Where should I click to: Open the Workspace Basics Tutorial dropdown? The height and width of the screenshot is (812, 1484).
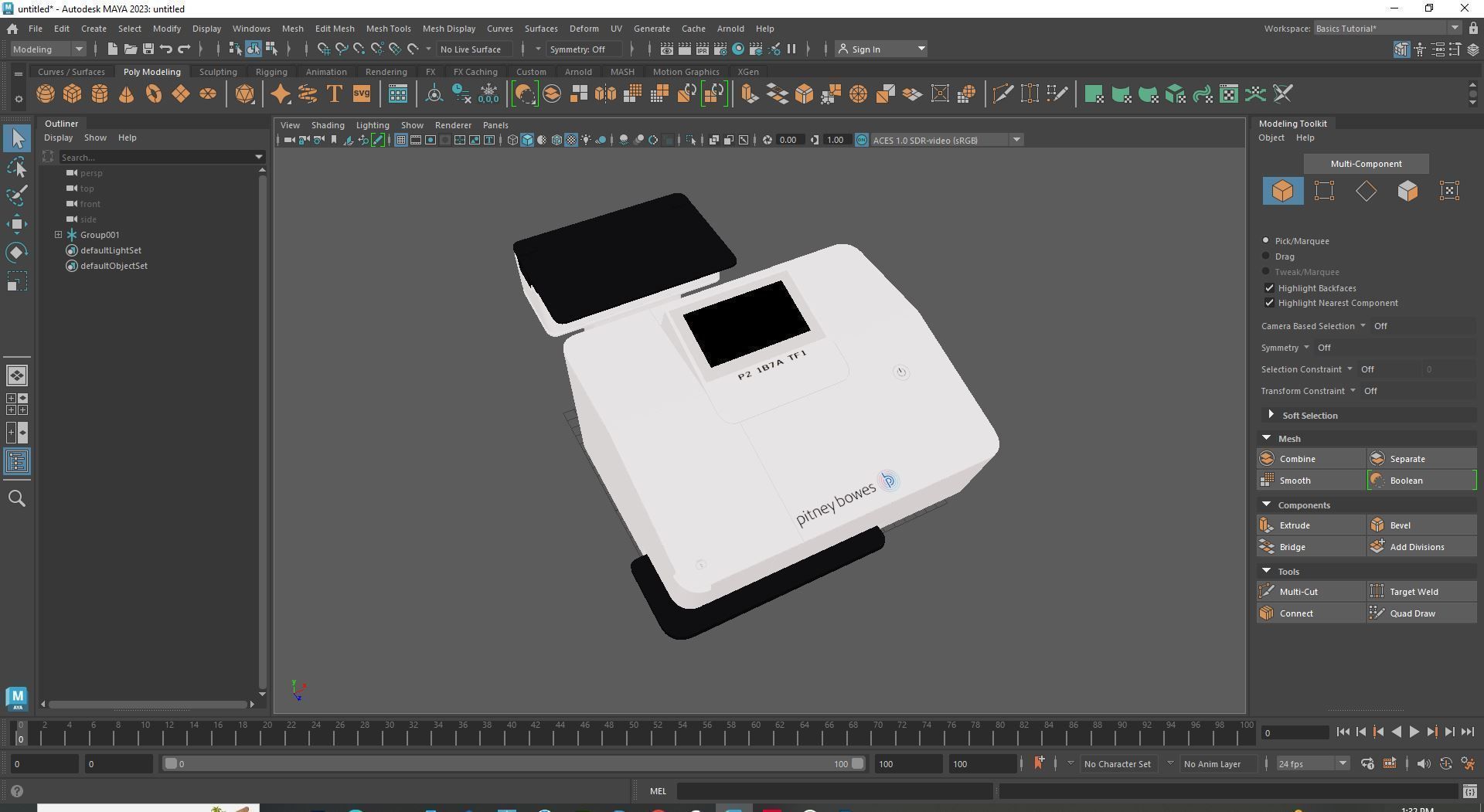[1387, 29]
